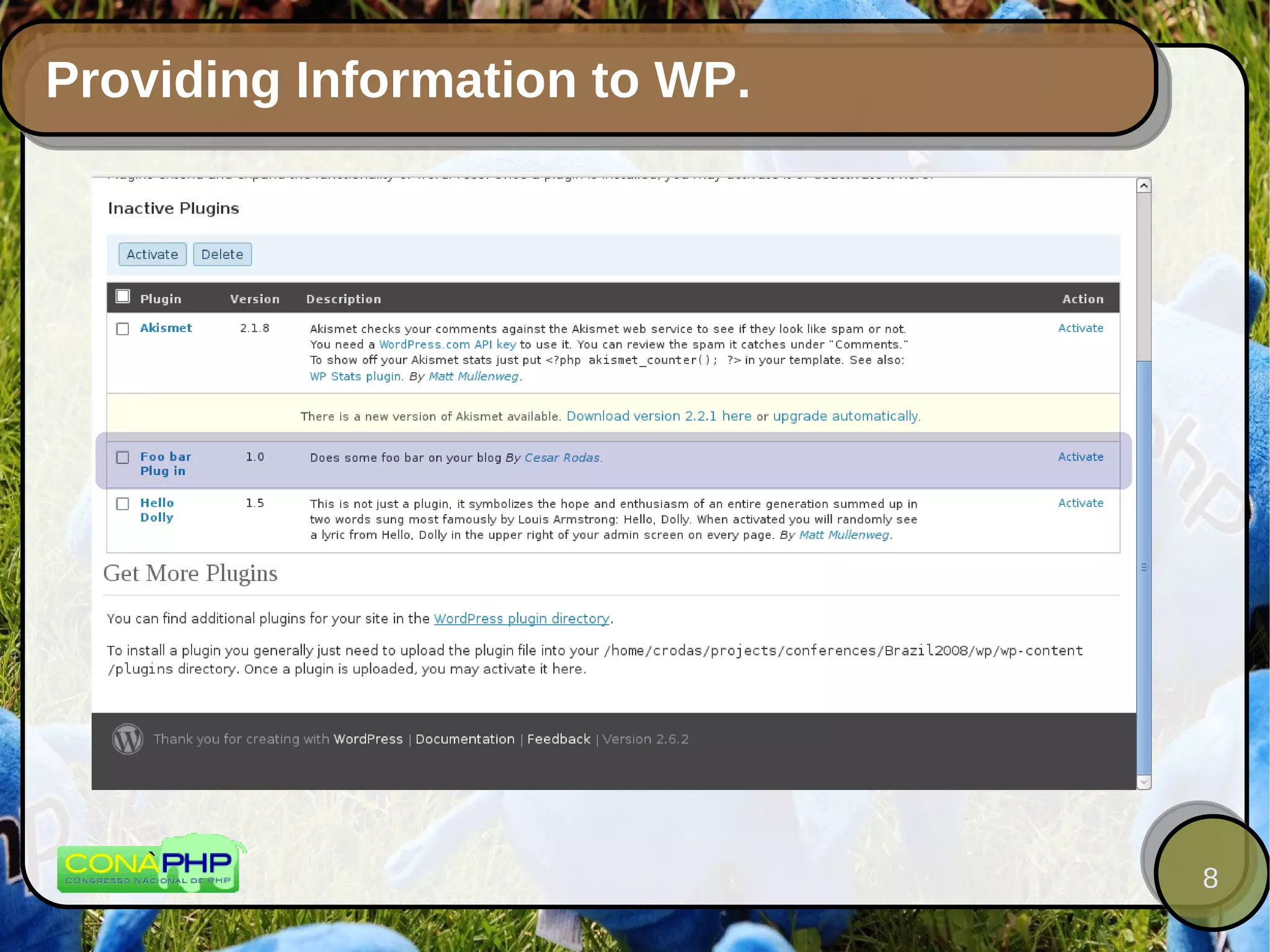Viewport: 1270px width, 952px height.
Task: Activate the Hello Dolly plugin via its row link
Action: coord(1081,503)
